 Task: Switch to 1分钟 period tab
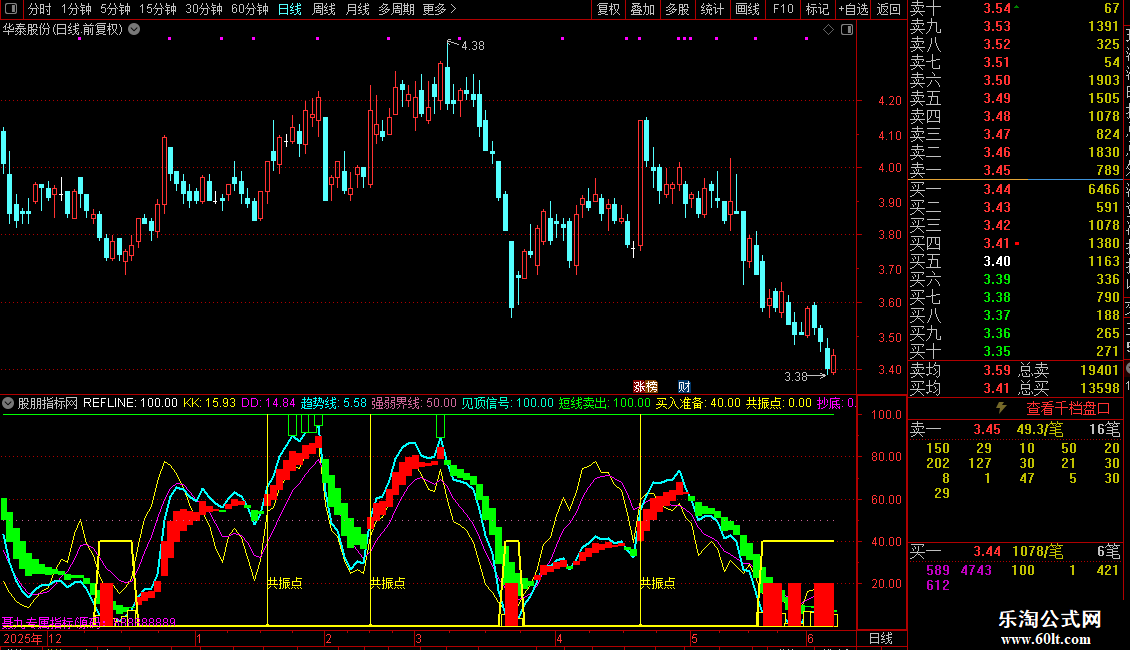76,9
